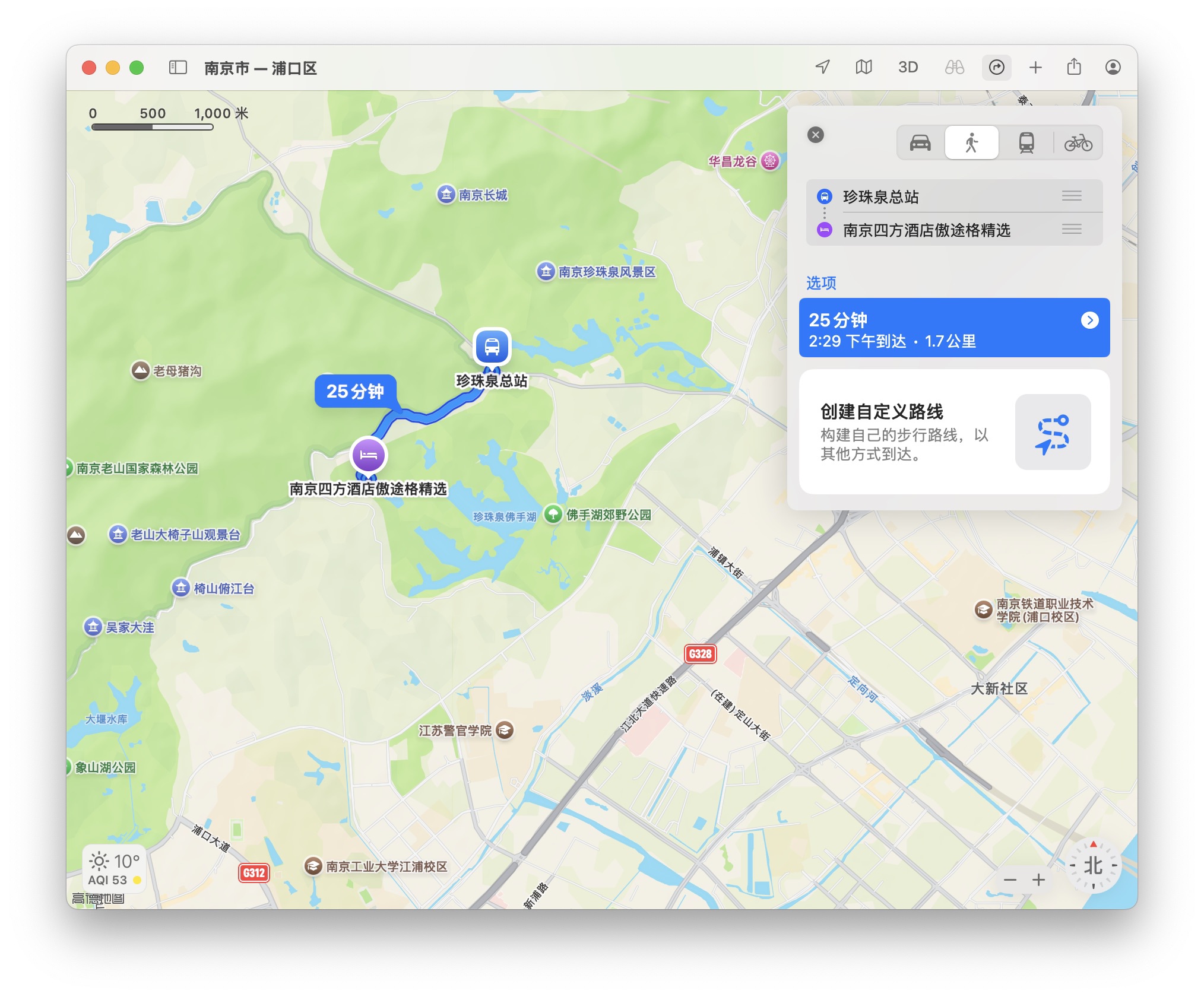Viewport: 1204px width, 997px height.
Task: Close the directions panel
Action: (x=816, y=135)
